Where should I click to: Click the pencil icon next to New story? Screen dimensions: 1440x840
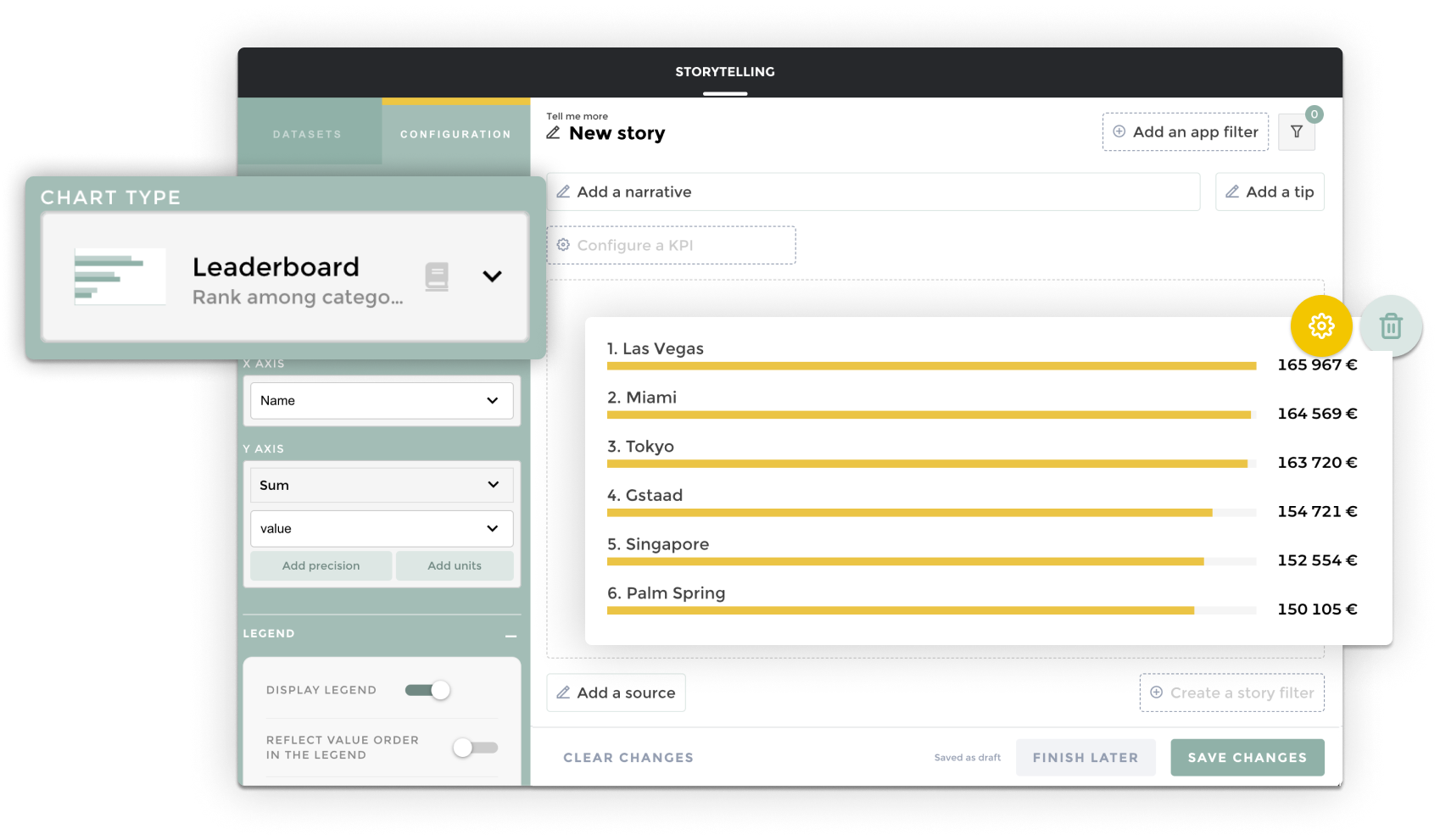[x=553, y=133]
